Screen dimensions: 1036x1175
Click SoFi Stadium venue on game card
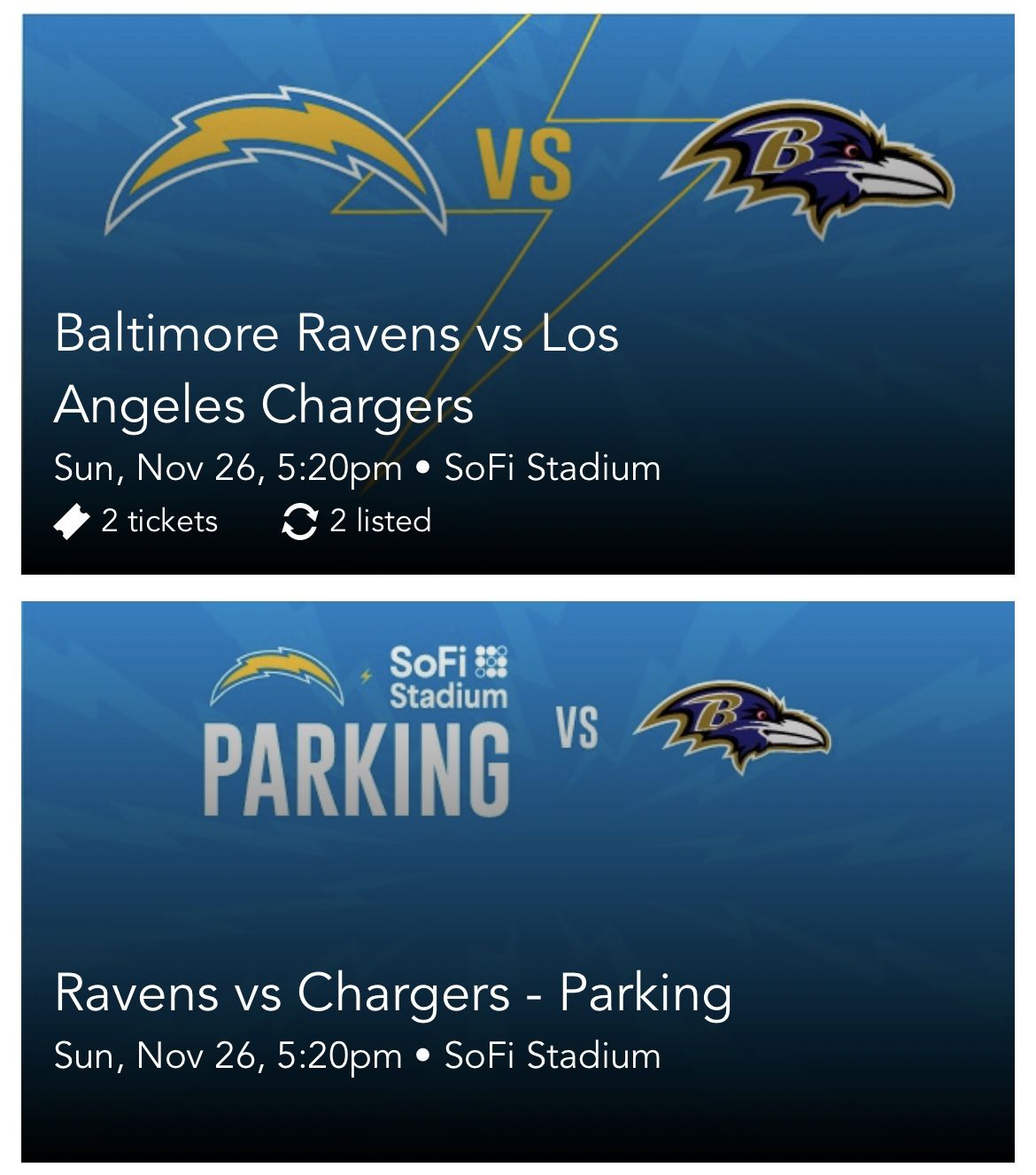pyautogui.click(x=553, y=468)
